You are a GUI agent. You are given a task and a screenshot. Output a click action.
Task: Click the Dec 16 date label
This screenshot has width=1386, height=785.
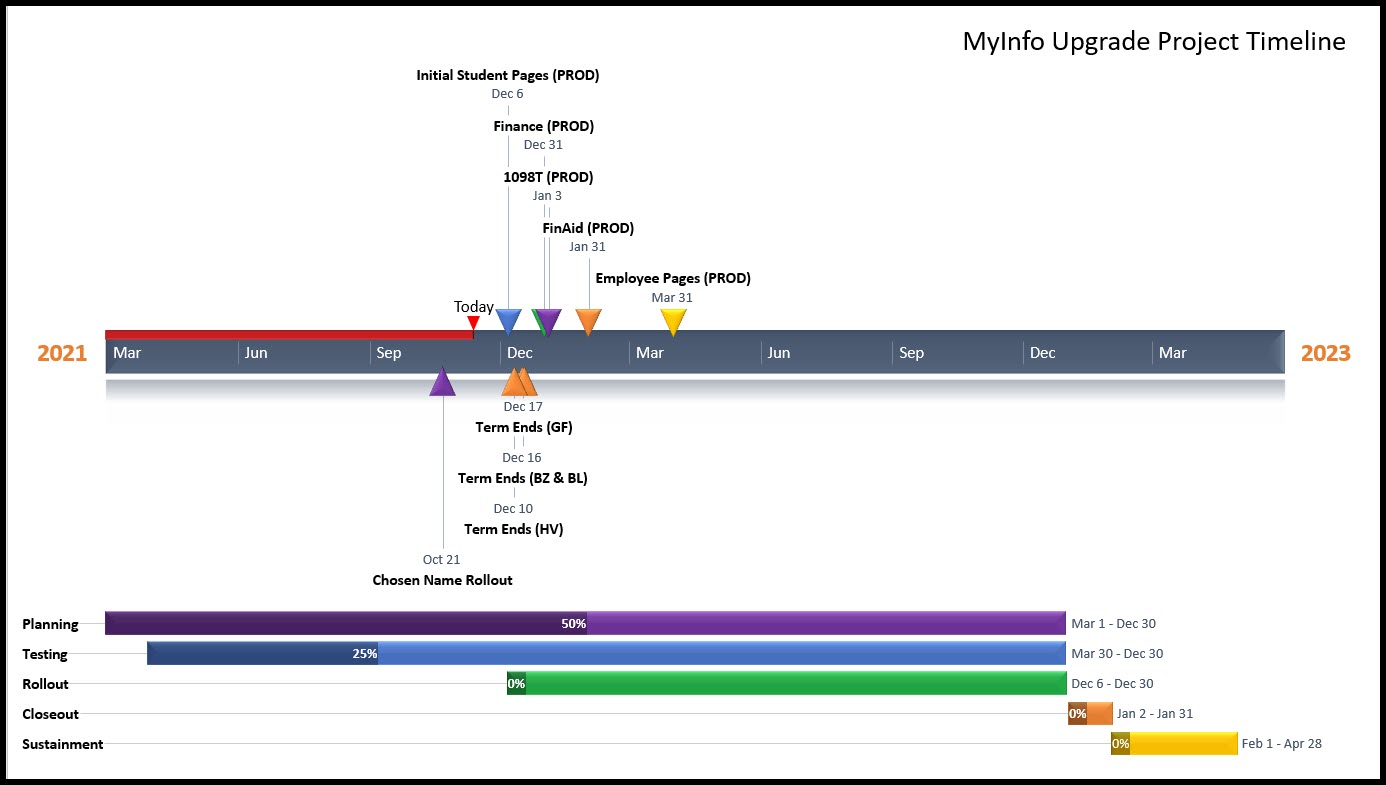pos(522,458)
